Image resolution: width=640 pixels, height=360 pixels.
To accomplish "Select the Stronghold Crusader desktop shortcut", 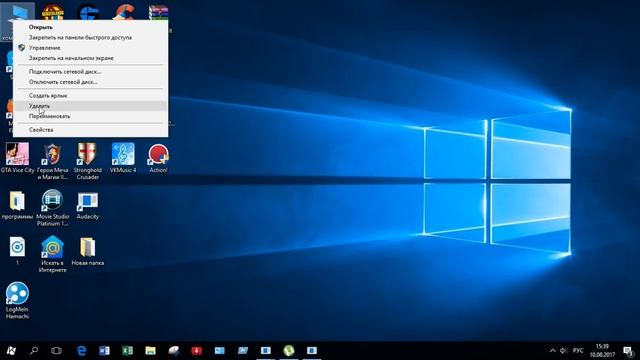I will [x=88, y=161].
